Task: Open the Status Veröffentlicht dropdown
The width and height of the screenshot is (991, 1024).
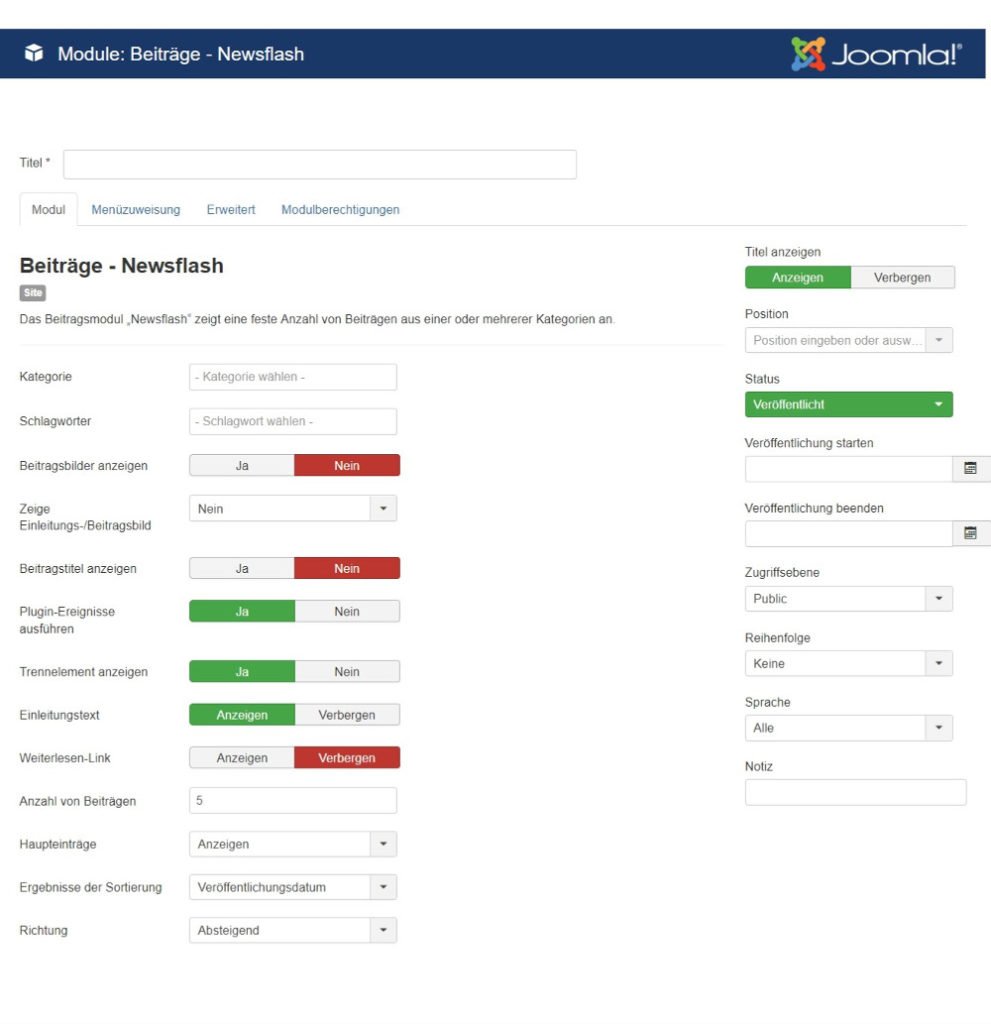Action: coord(849,404)
